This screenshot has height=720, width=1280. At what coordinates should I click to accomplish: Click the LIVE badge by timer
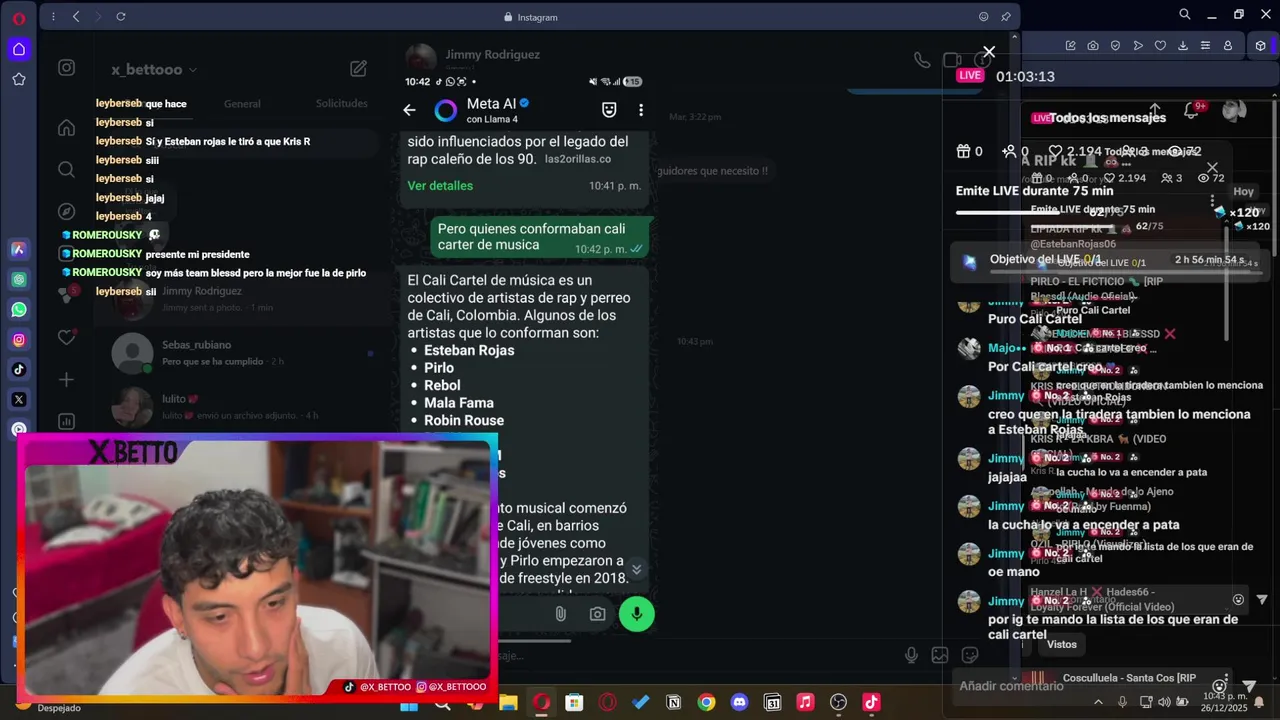coord(970,75)
